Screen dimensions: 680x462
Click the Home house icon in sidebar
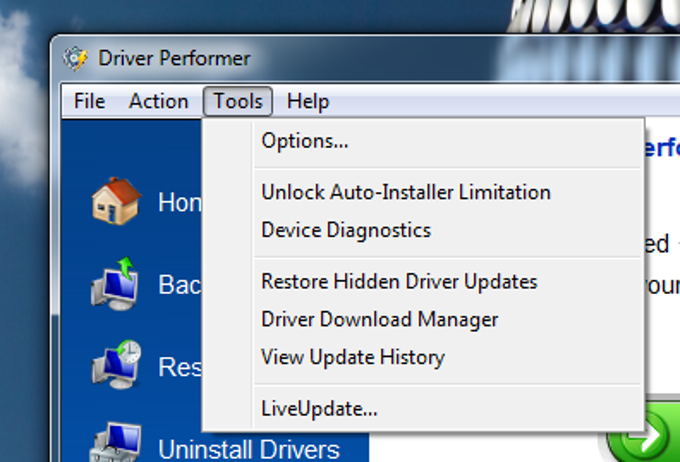[x=116, y=201]
